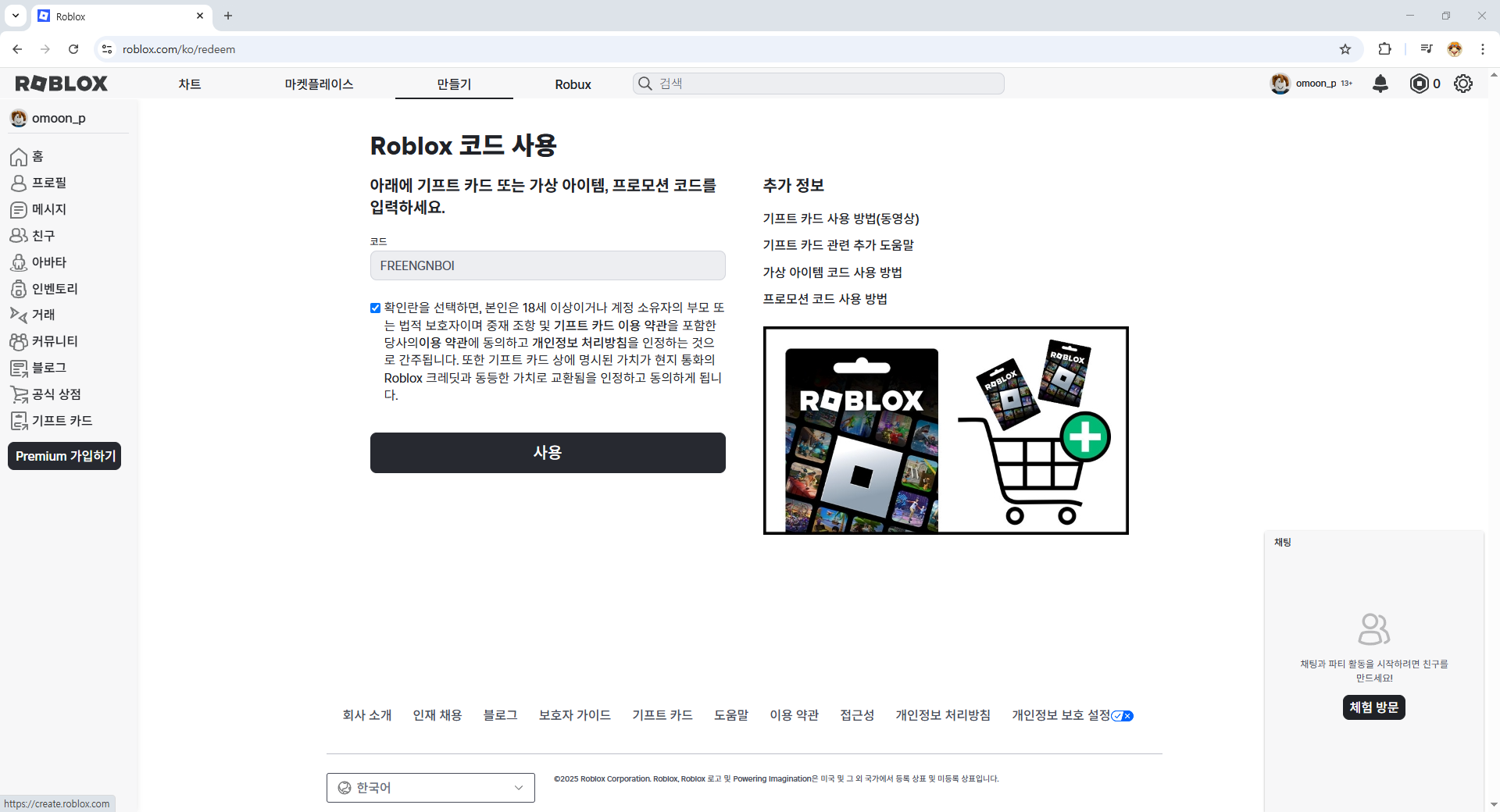Close the Roblox browser tab
The image size is (1500, 812).
click(x=200, y=16)
